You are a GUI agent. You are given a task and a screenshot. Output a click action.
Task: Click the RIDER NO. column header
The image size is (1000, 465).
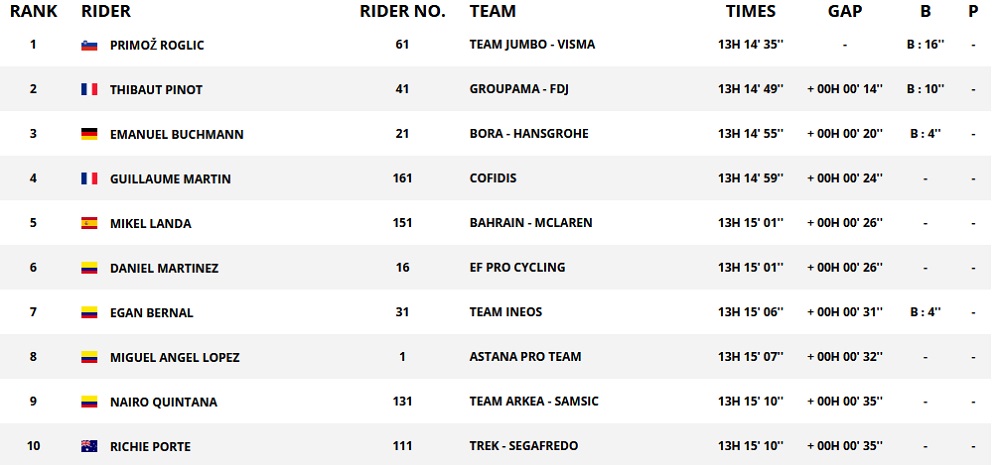402,12
